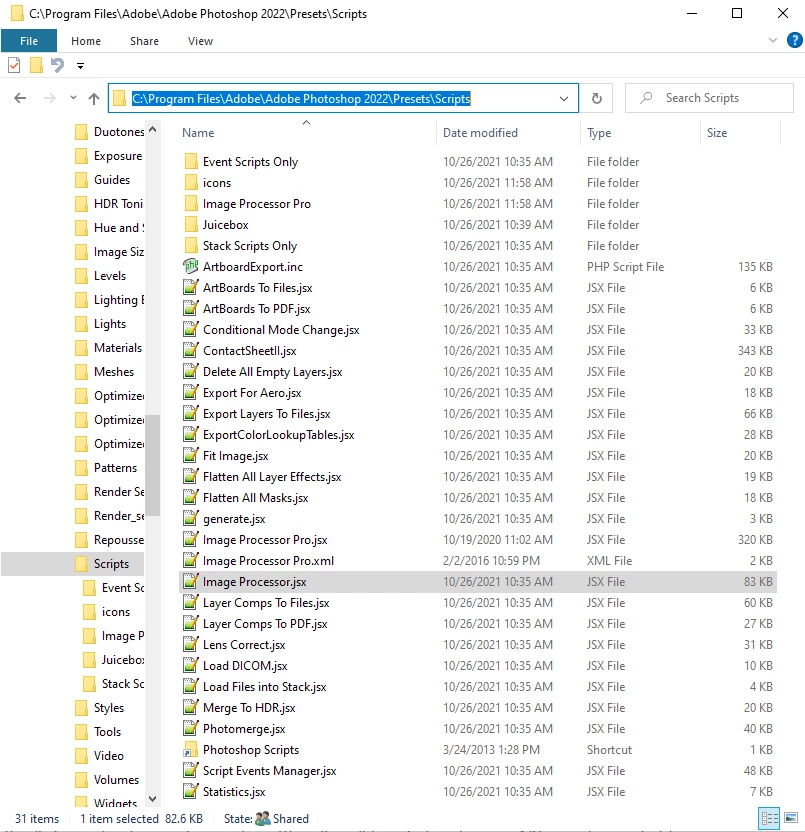The image size is (805, 832).
Task: Select Image Processor Pro.xml file icon
Action: click(191, 560)
